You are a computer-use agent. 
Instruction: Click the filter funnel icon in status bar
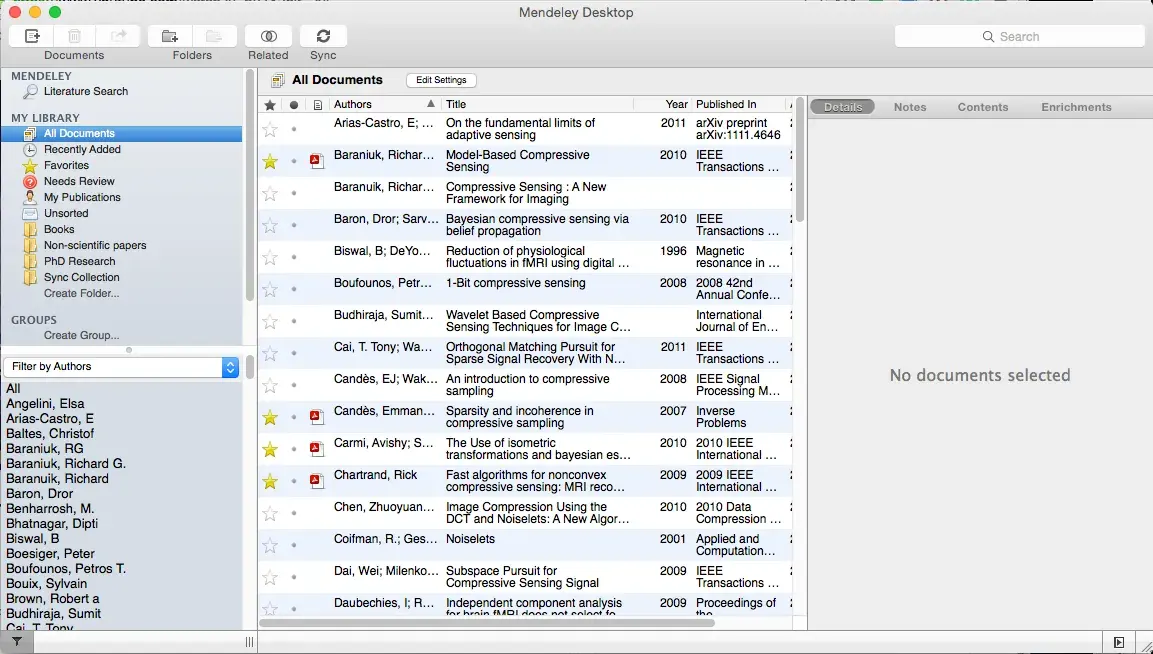point(17,642)
